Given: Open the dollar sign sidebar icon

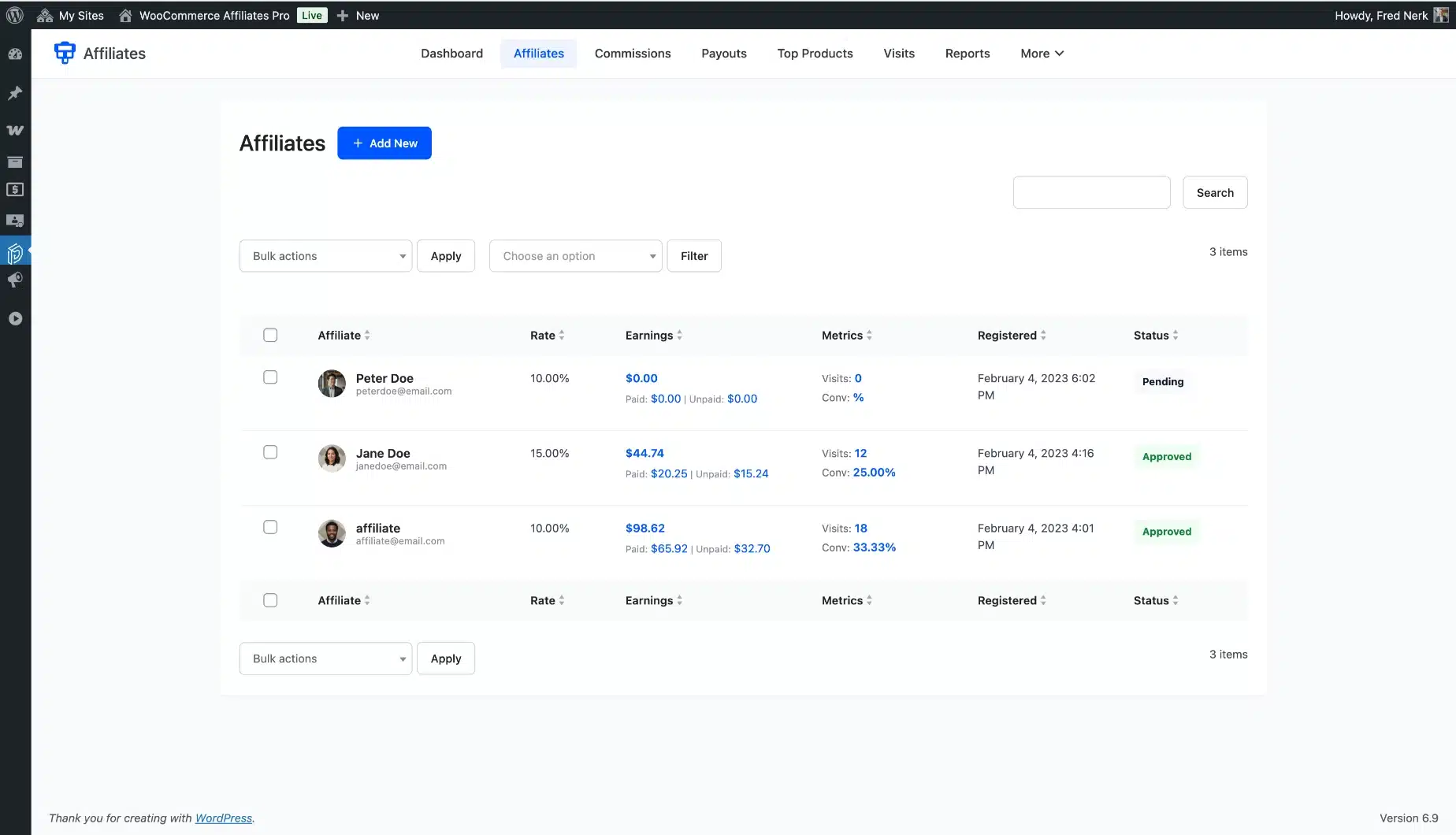Looking at the screenshot, I should tap(15, 190).
